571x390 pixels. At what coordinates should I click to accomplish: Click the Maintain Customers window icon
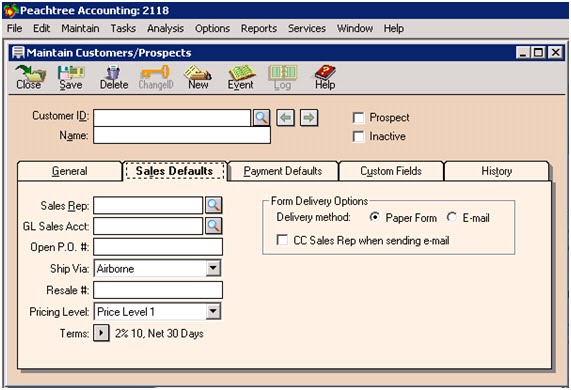[18, 53]
